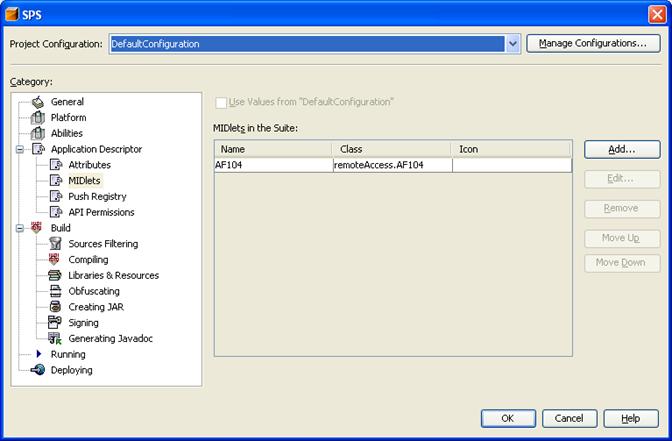Toggle Use Values from DefaultConfiguration checkbox

[221, 102]
